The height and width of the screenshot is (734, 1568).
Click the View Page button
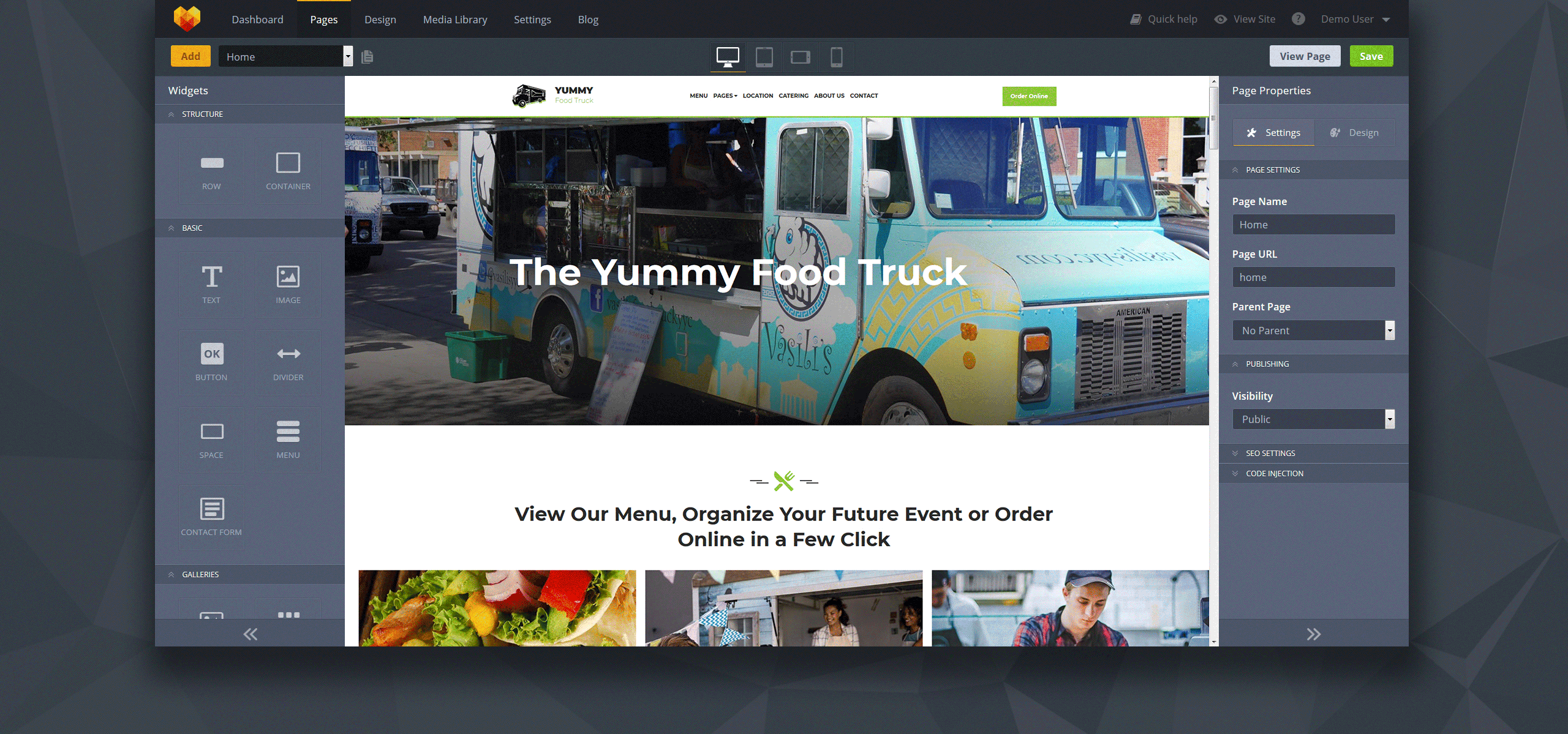click(1304, 56)
